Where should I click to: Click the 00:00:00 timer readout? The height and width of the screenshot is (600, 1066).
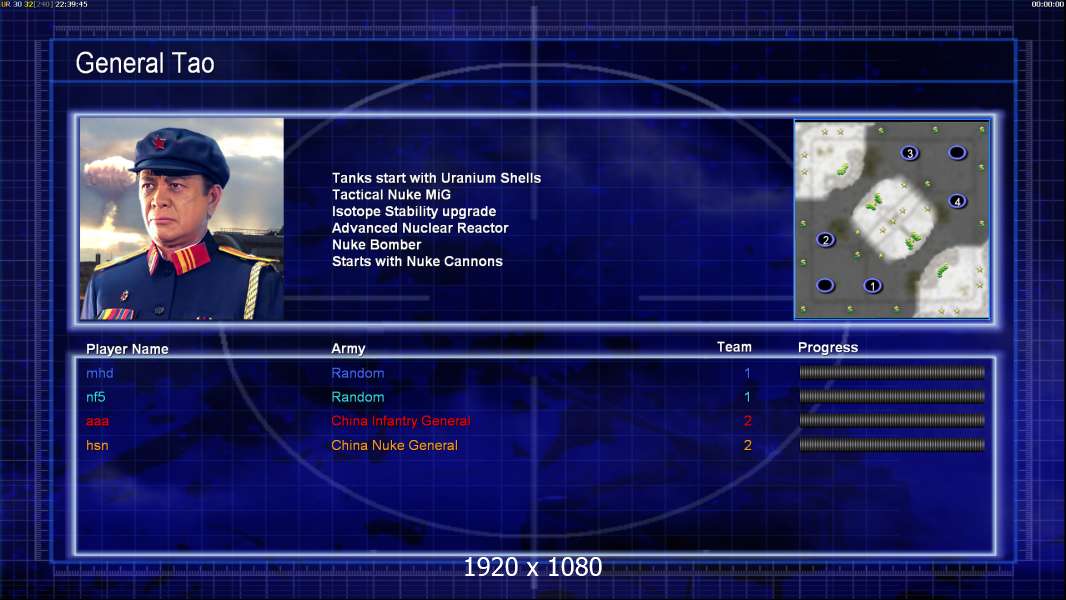point(1048,4)
